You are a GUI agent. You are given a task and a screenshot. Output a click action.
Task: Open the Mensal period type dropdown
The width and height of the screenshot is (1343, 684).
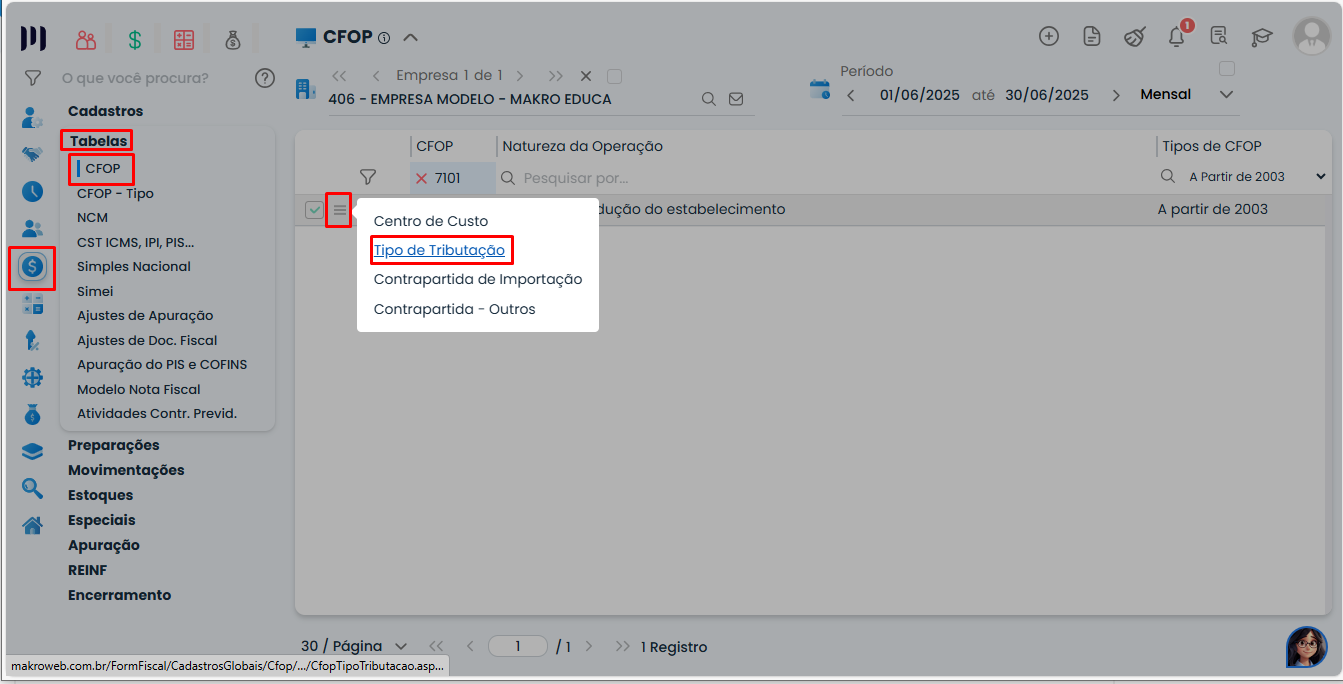1187,95
